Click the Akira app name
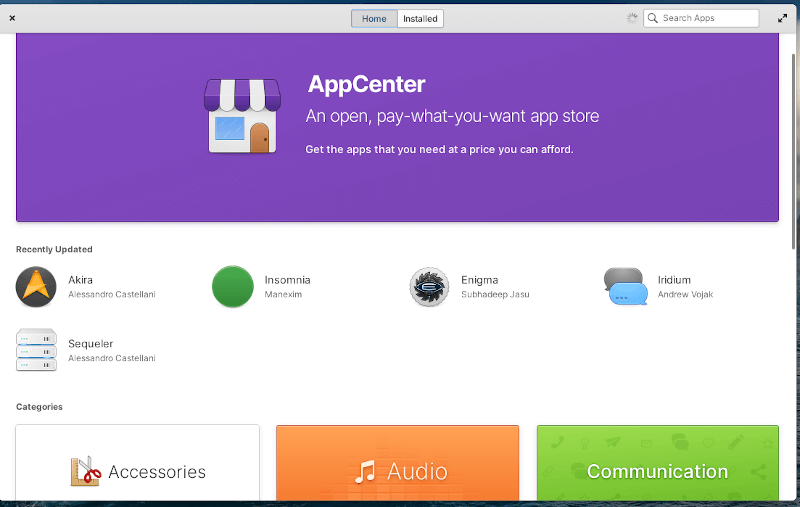The image size is (800, 507). 81,280
